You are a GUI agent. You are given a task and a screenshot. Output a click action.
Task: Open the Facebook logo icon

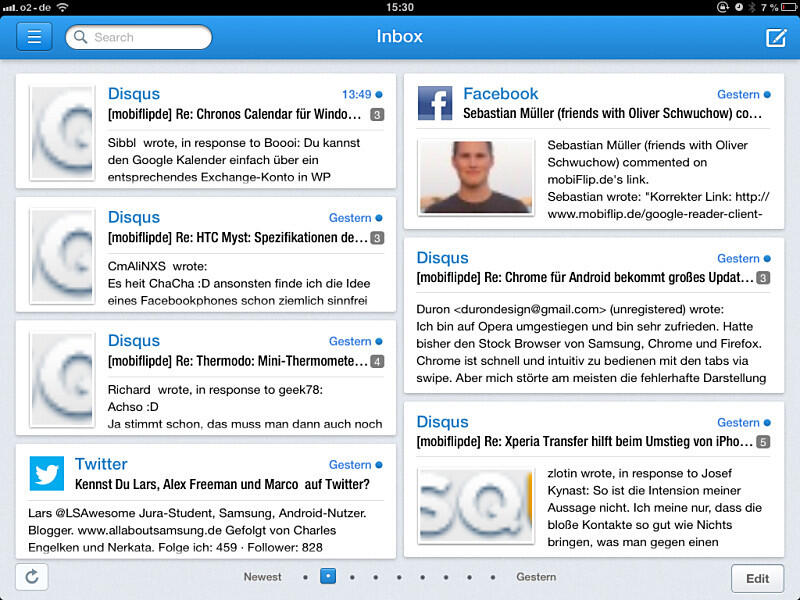click(435, 103)
